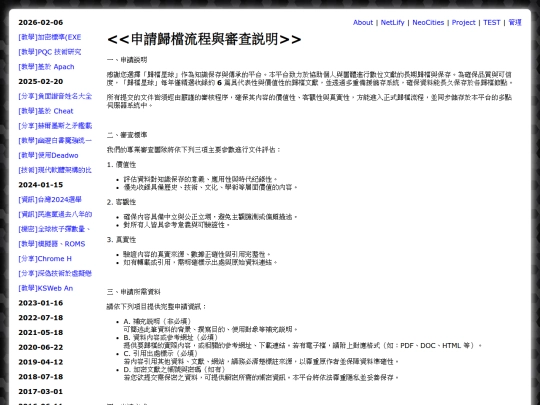Open the [教學] Deadwo article link
The height and width of the screenshot is (405, 540).
48,155
